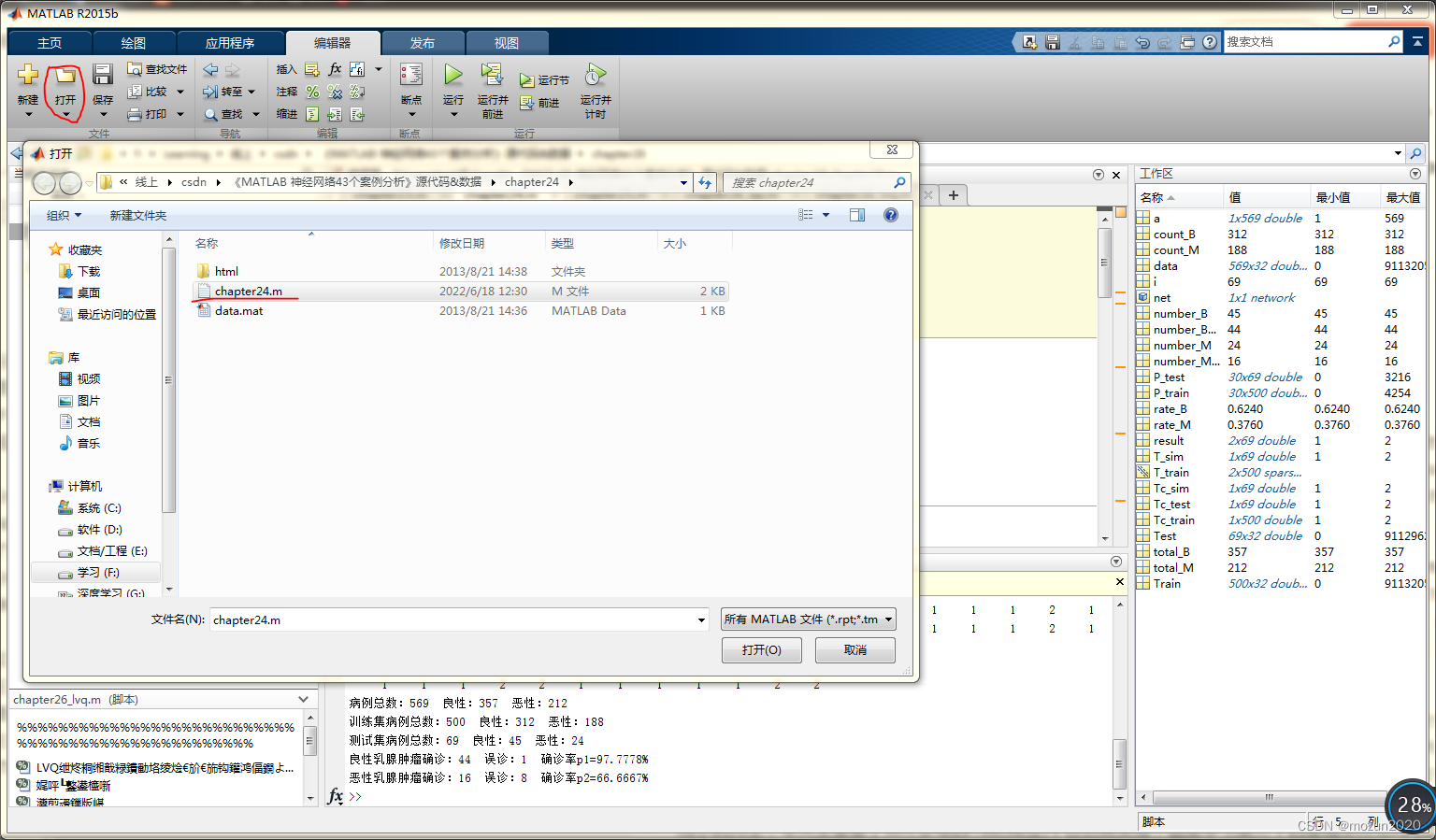This screenshot has width=1436, height=840.
Task: Click the undo arrow in quick access toolbar
Action: click(1142, 42)
